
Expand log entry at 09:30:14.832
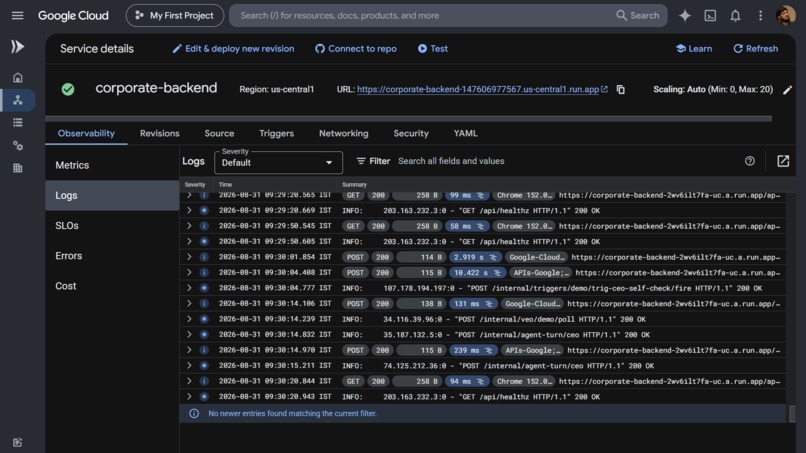(189, 335)
